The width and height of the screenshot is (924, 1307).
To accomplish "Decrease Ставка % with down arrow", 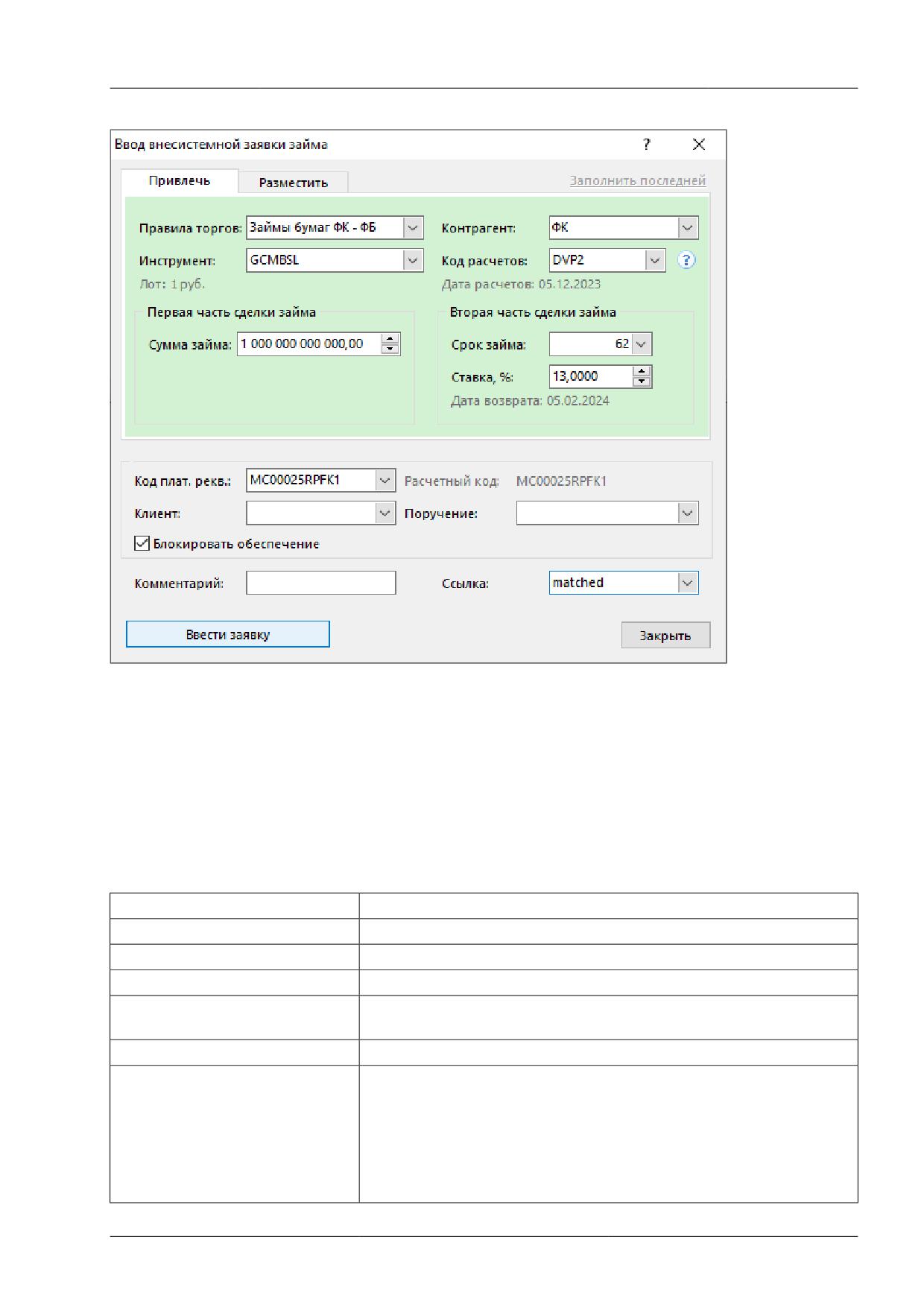I will click(642, 382).
